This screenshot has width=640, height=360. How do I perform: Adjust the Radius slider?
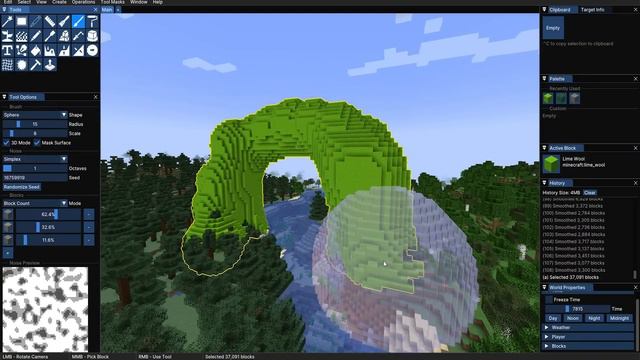(35, 124)
